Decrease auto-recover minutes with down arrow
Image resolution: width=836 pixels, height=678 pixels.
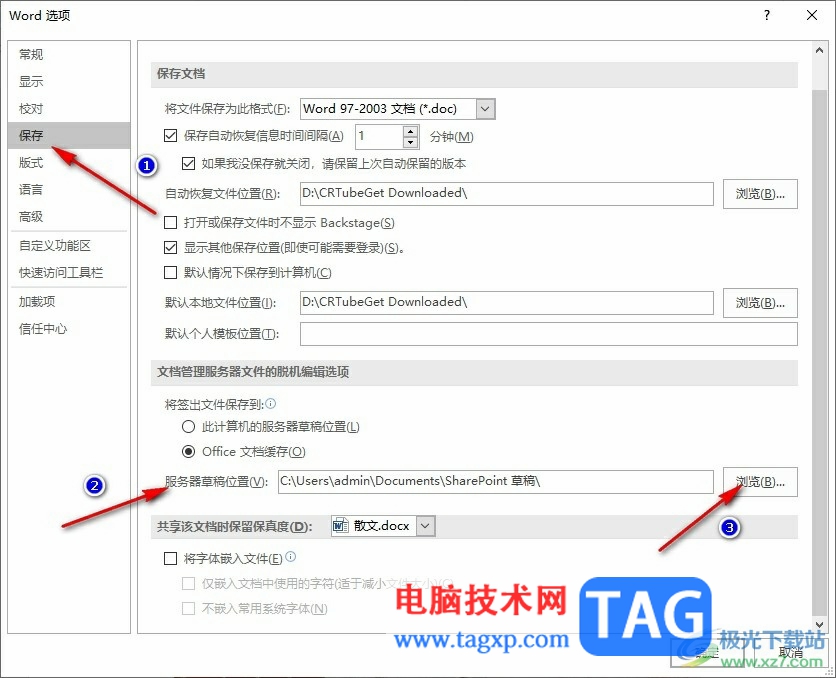(411, 142)
